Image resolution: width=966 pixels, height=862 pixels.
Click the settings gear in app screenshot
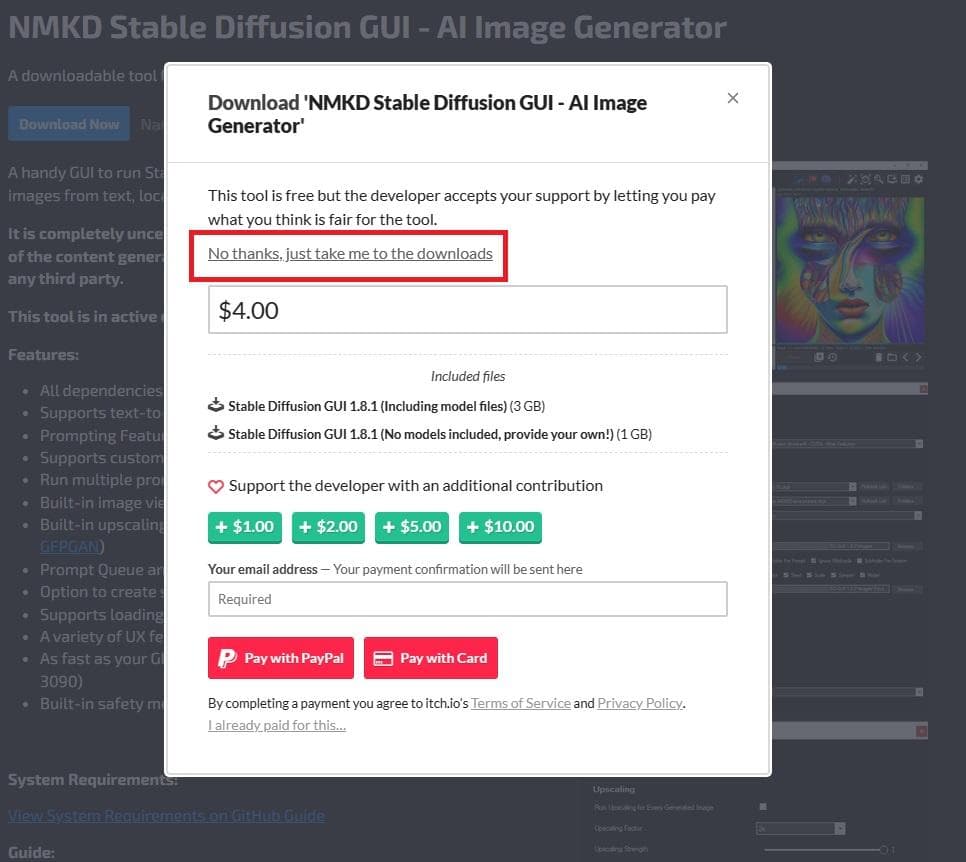pyautogui.click(x=919, y=179)
